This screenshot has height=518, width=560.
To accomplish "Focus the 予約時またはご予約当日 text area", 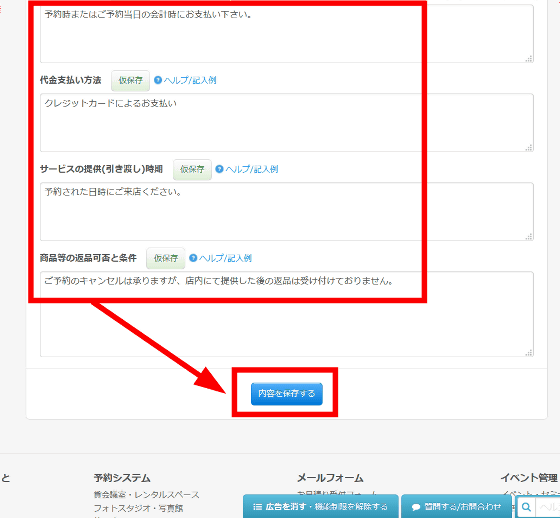I will [x=287, y=34].
